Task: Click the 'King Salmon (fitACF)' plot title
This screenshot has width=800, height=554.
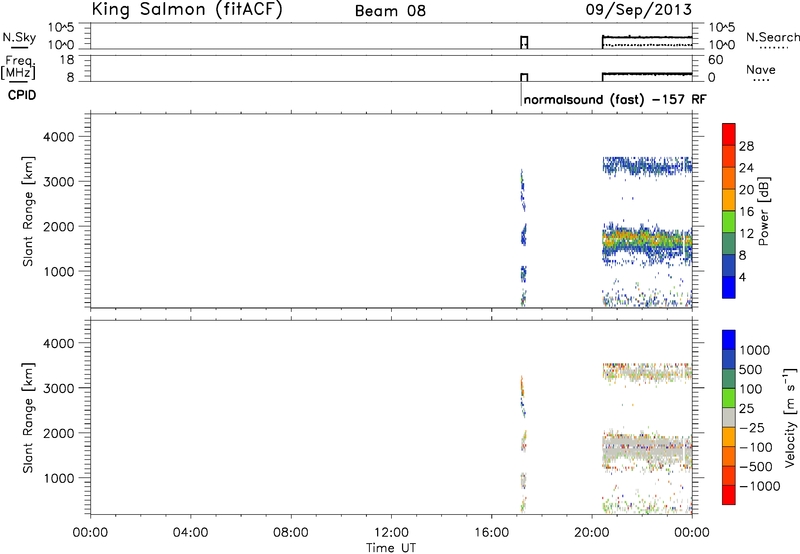Action: (187, 10)
